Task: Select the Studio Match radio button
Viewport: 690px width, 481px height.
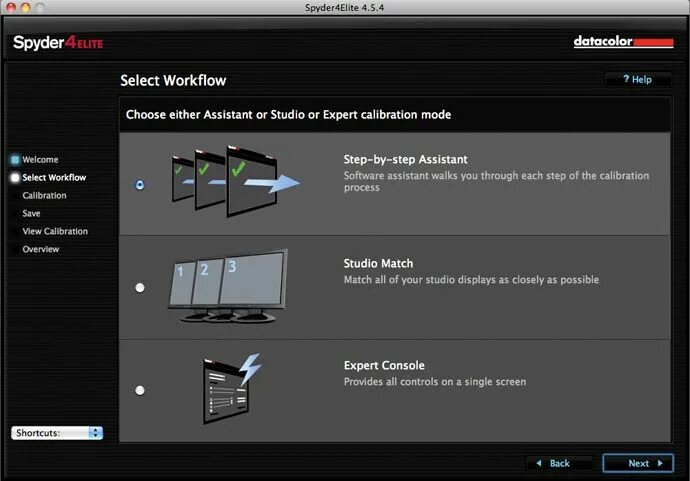Action: pyautogui.click(x=140, y=287)
